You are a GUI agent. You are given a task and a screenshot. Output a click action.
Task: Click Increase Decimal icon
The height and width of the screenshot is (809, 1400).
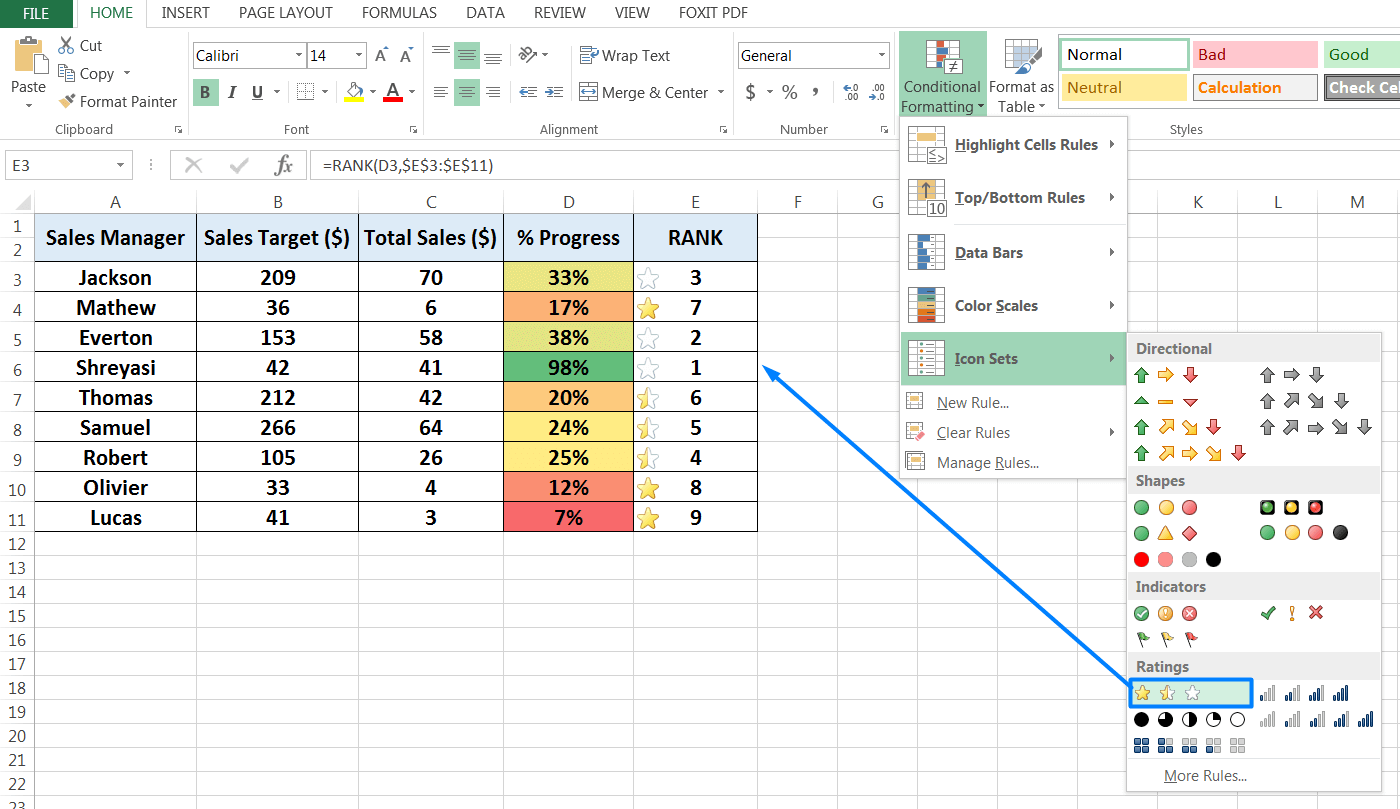click(851, 93)
